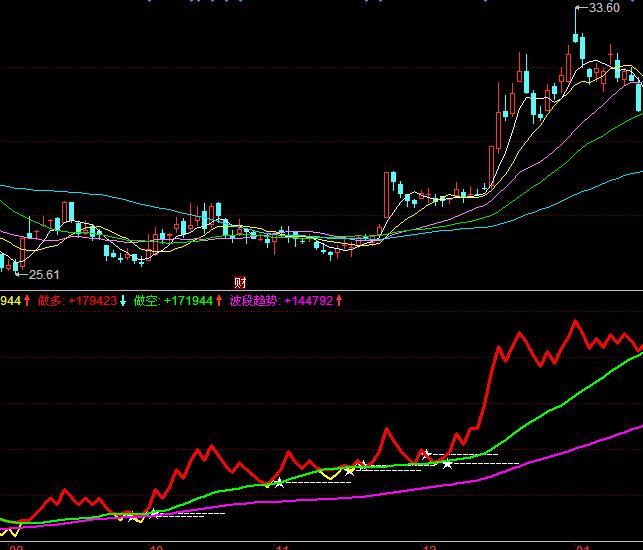Screen dimensions: 643x550
Task: Select the green 做空 indicator label
Action: point(147,300)
